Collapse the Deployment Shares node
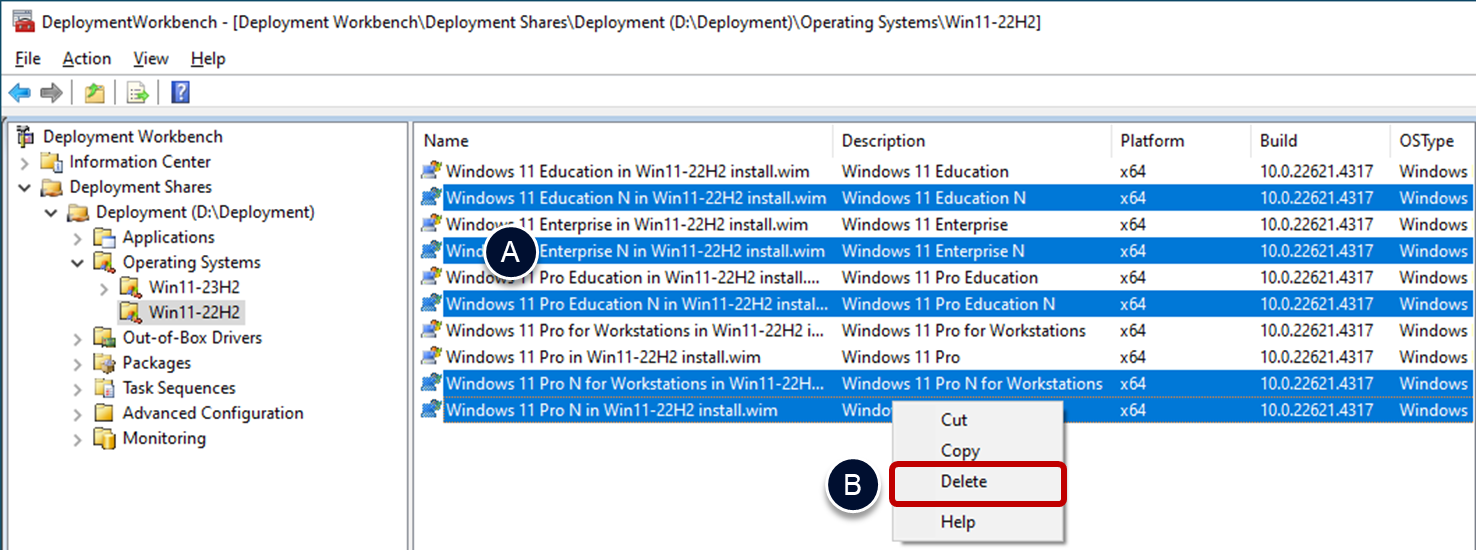The image size is (1476, 550). click(25, 187)
